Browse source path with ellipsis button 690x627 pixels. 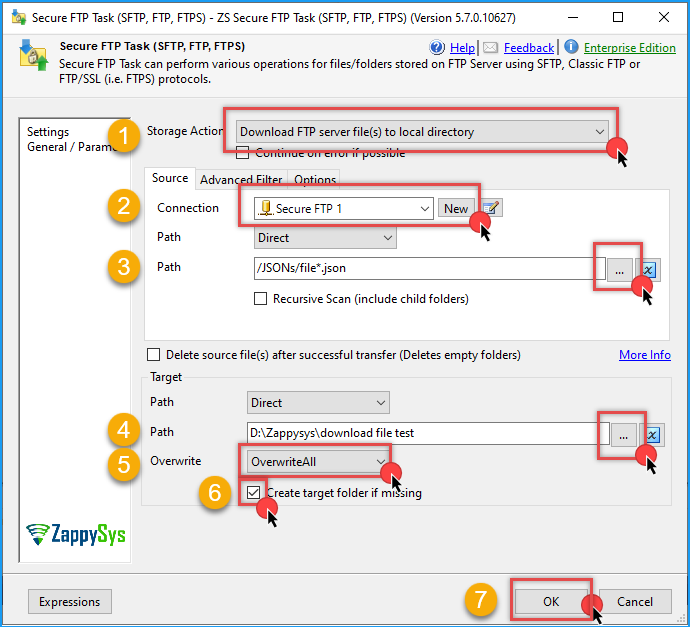(x=620, y=269)
